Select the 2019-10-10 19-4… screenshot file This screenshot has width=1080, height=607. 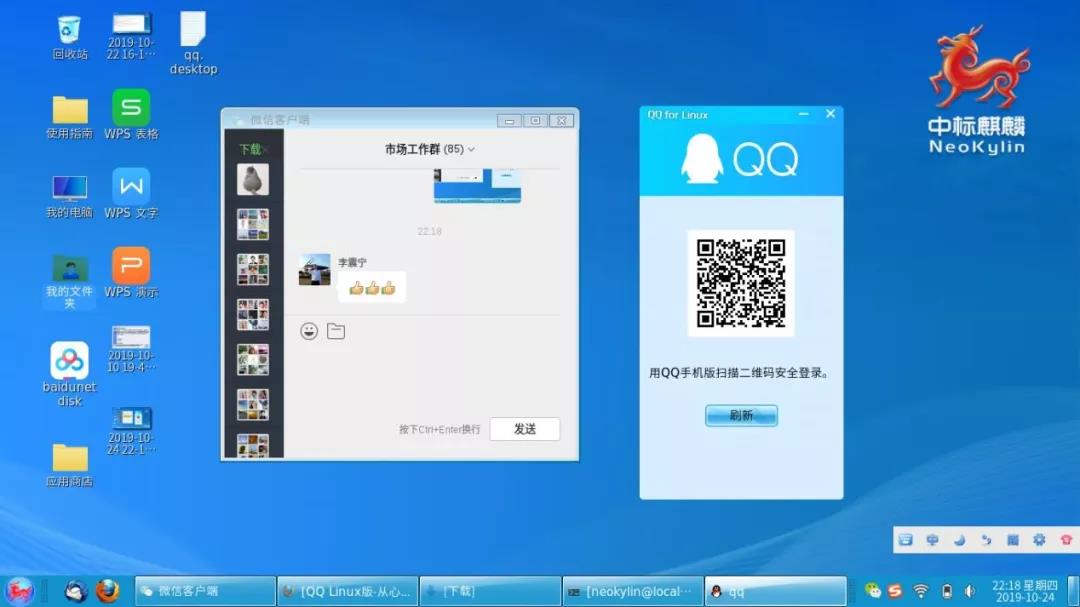[131, 349]
